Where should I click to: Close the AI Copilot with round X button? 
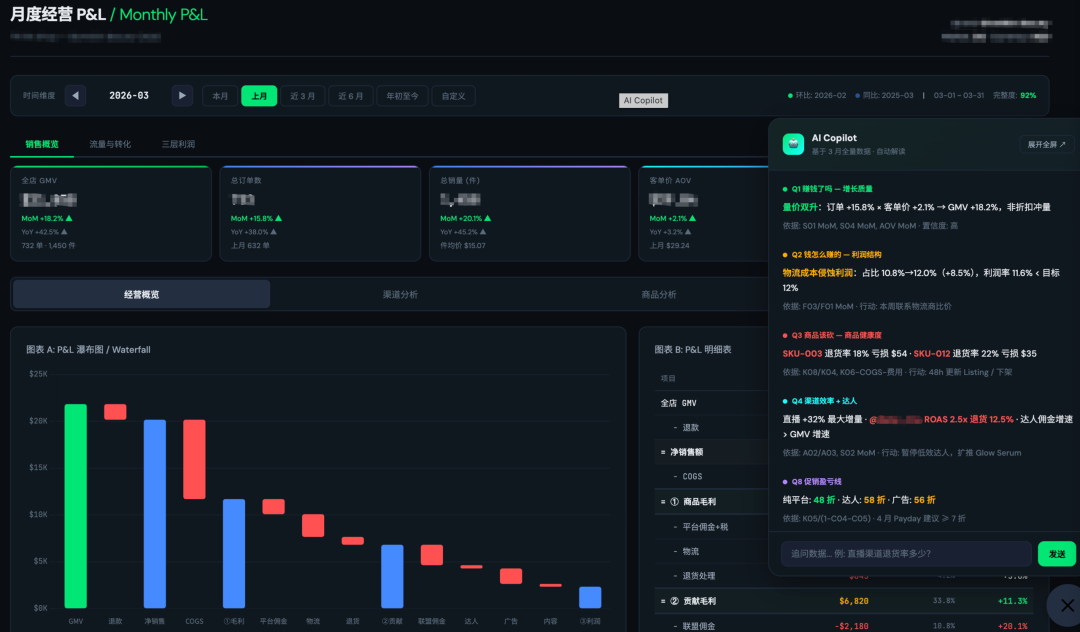click(x=1064, y=605)
